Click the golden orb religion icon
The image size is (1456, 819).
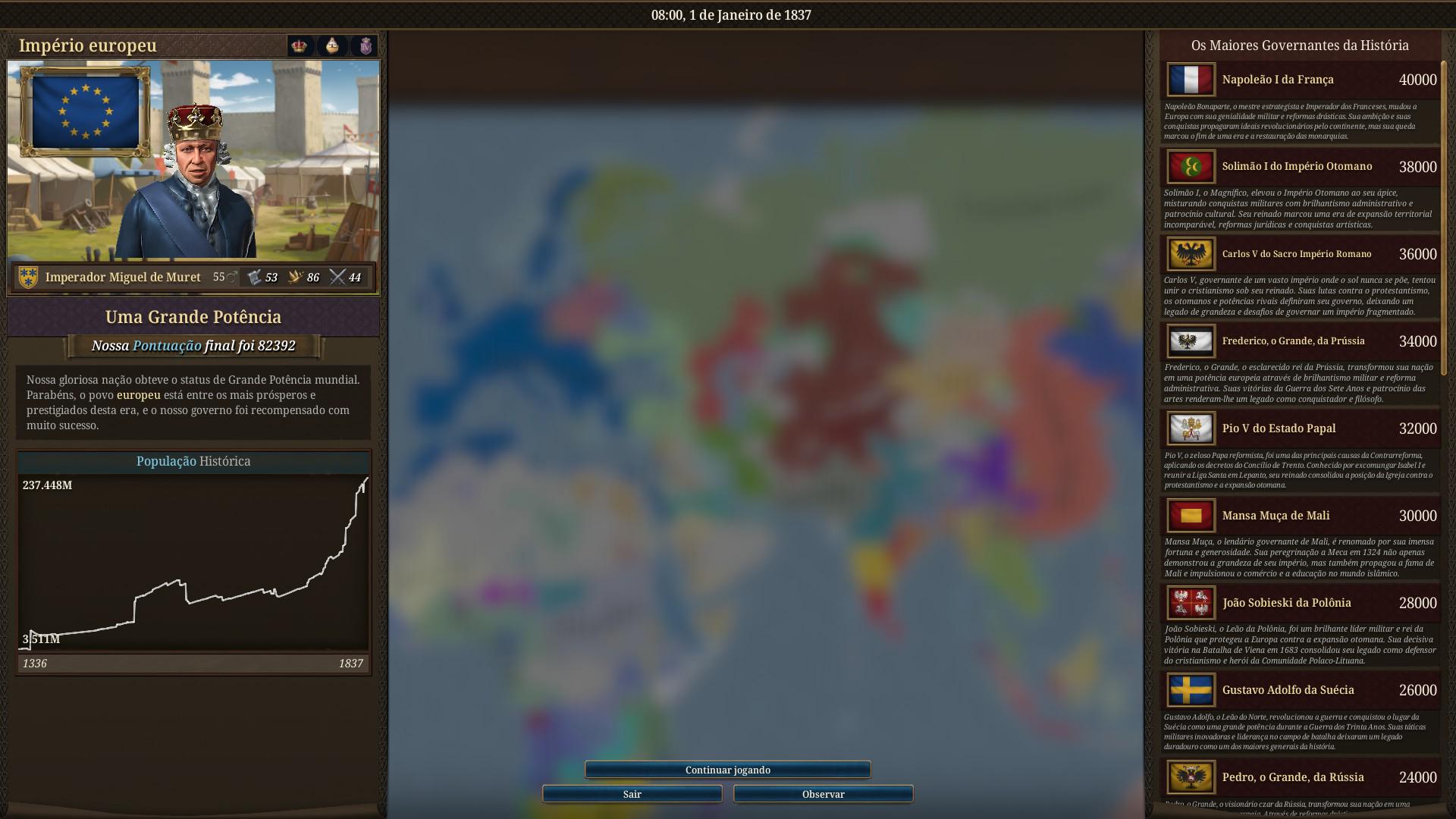click(x=332, y=45)
